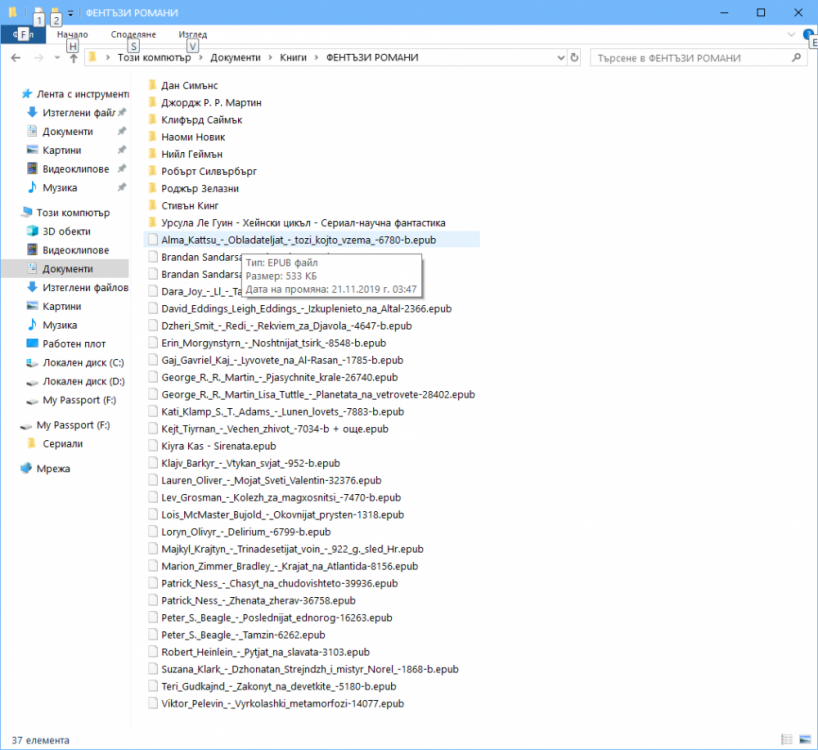
Task: Open pinned Изтеглени файлове in quick access
Action: 78,113
